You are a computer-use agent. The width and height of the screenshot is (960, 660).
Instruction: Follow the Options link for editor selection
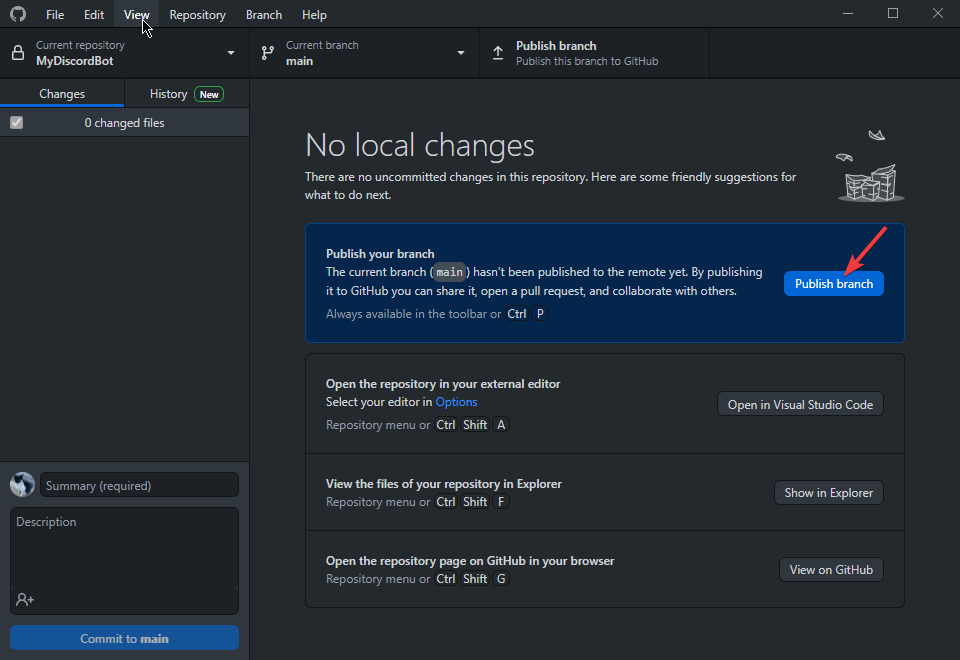coord(456,402)
